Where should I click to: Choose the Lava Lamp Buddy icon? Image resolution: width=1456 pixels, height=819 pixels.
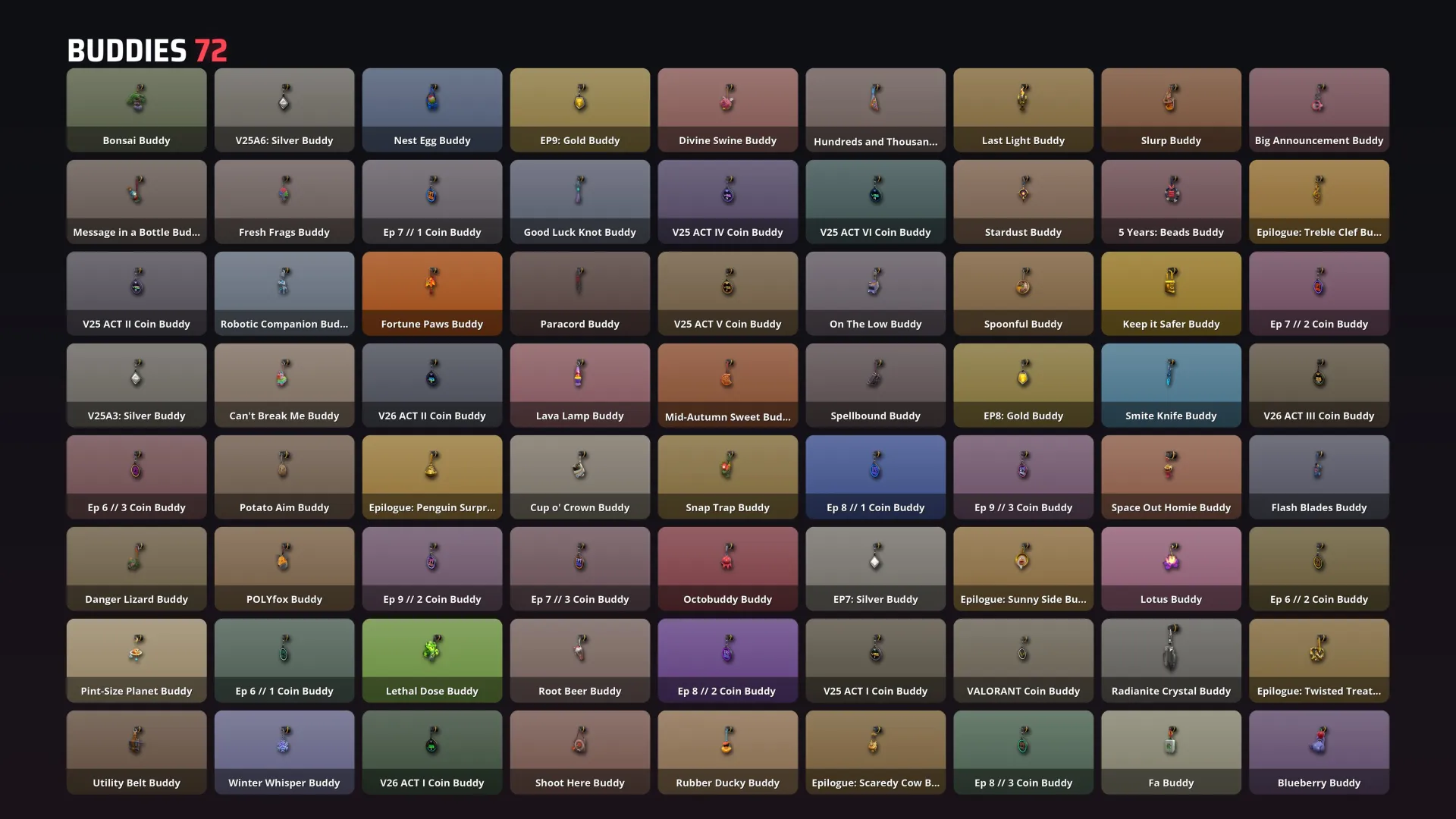point(580,373)
